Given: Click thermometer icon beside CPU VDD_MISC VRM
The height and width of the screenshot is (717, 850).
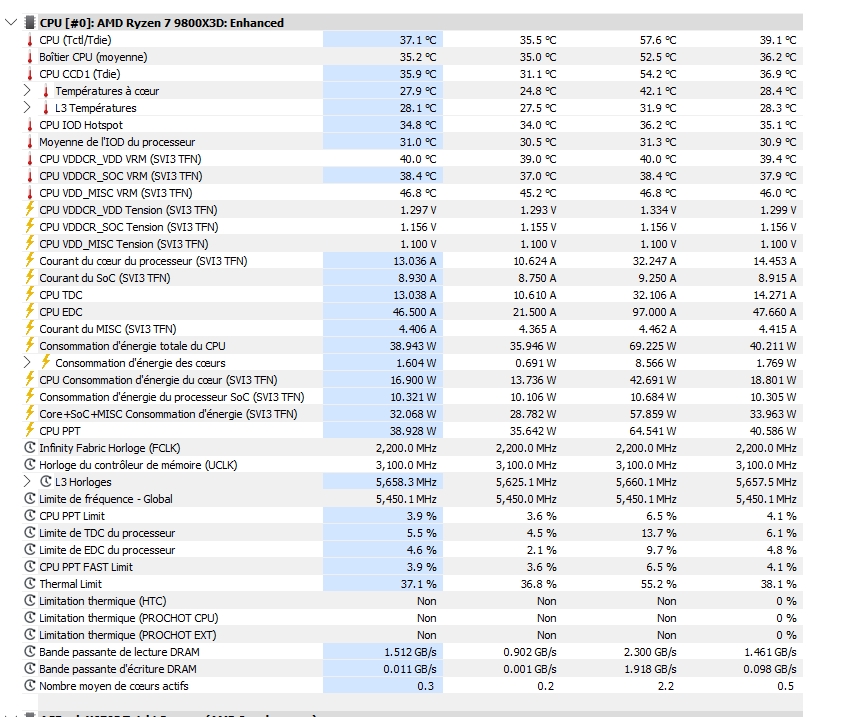Looking at the screenshot, I should [30, 193].
